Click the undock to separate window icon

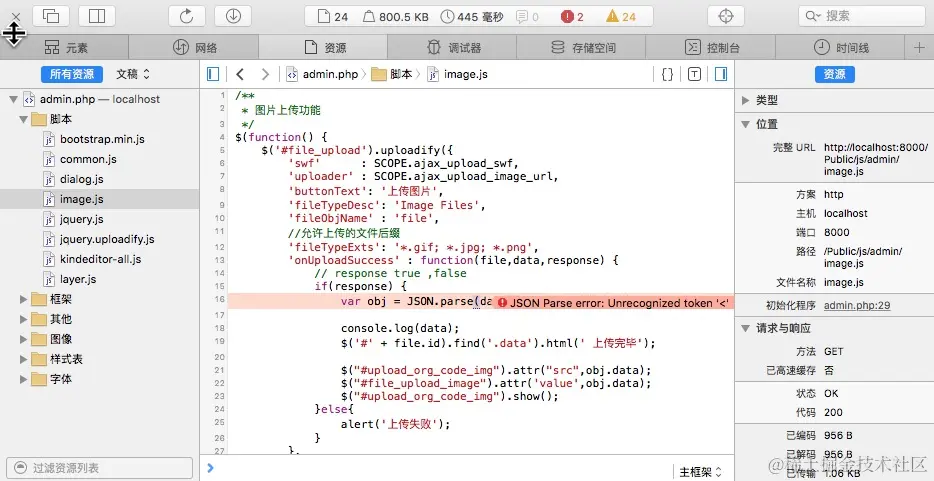point(51,16)
